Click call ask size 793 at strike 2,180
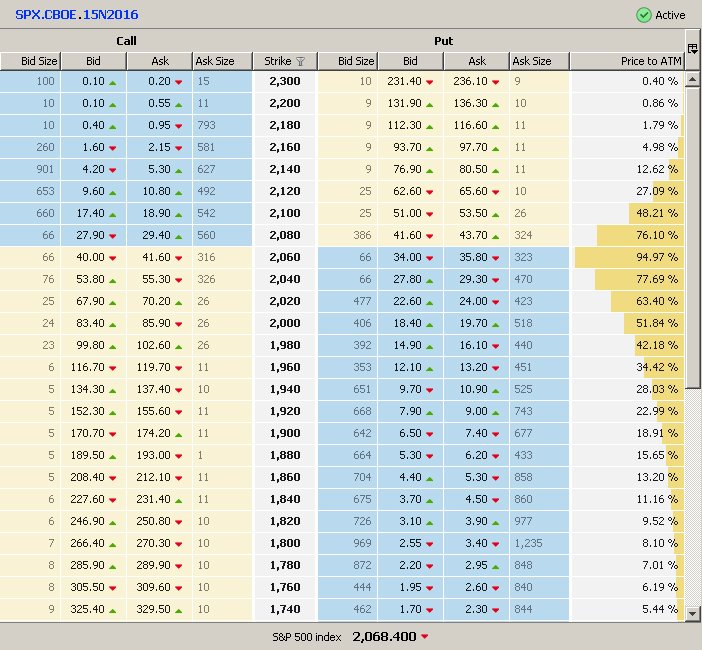702x650 pixels. pos(223,125)
